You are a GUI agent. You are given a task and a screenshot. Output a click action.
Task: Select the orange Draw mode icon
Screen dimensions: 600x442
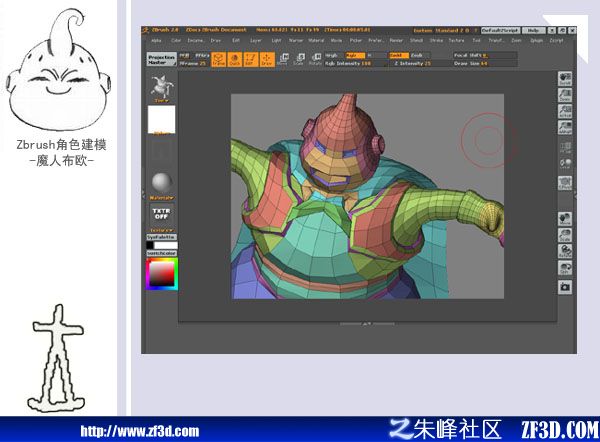[x=267, y=59]
